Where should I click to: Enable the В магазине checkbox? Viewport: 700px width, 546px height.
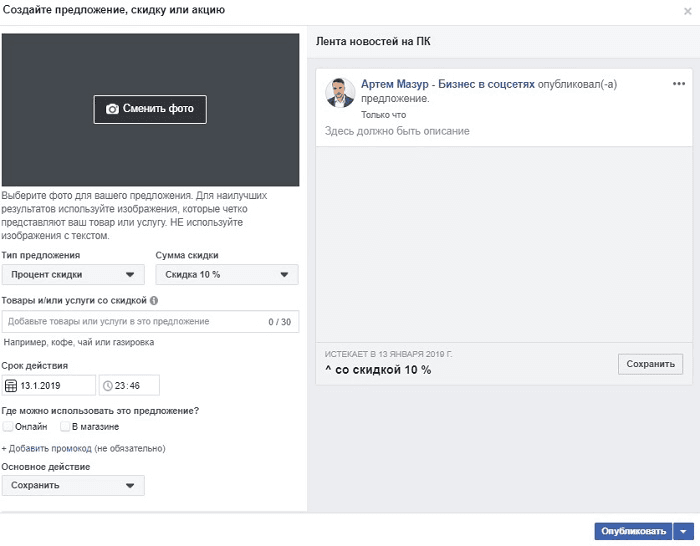pos(65,426)
